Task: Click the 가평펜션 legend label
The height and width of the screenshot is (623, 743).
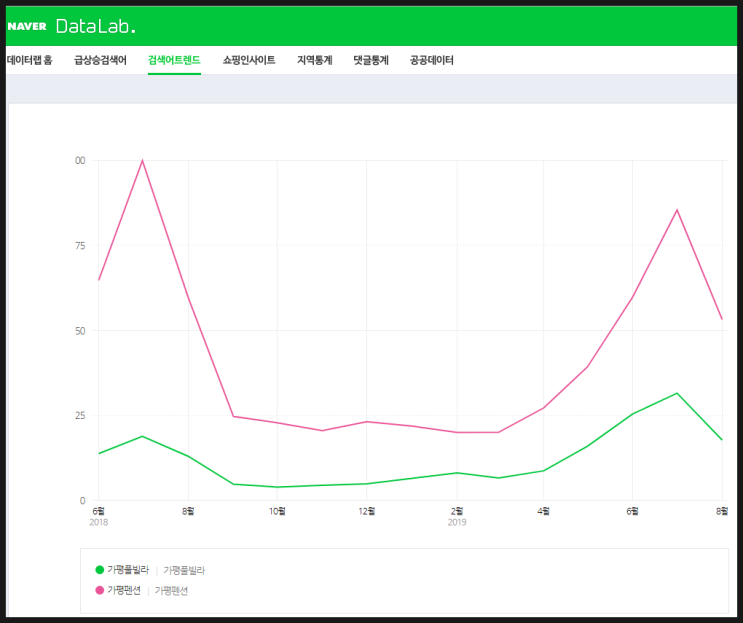Action: pyautogui.click(x=124, y=590)
